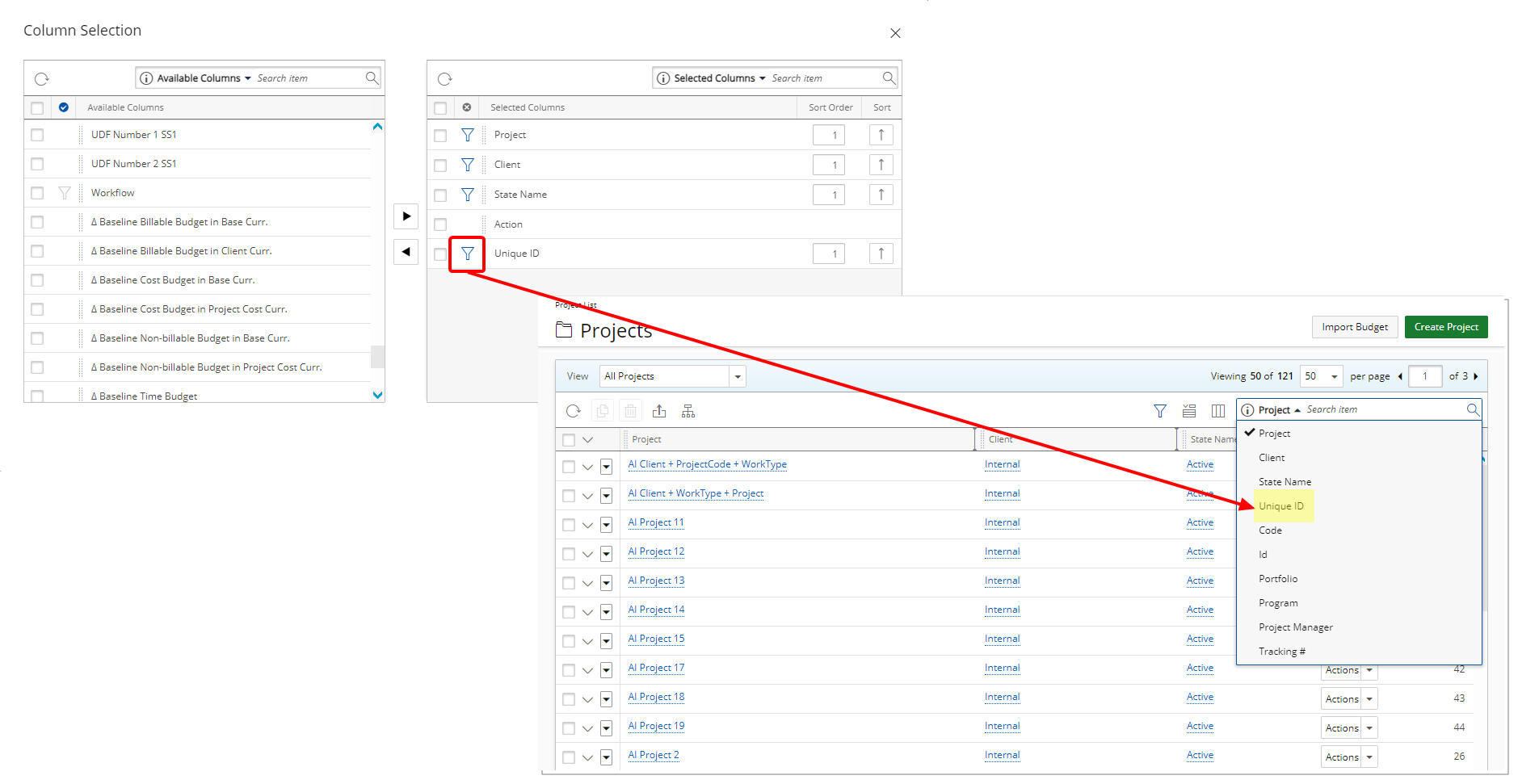Select State Name in search field menu
This screenshot has height=784, width=1518.
pos(1285,482)
